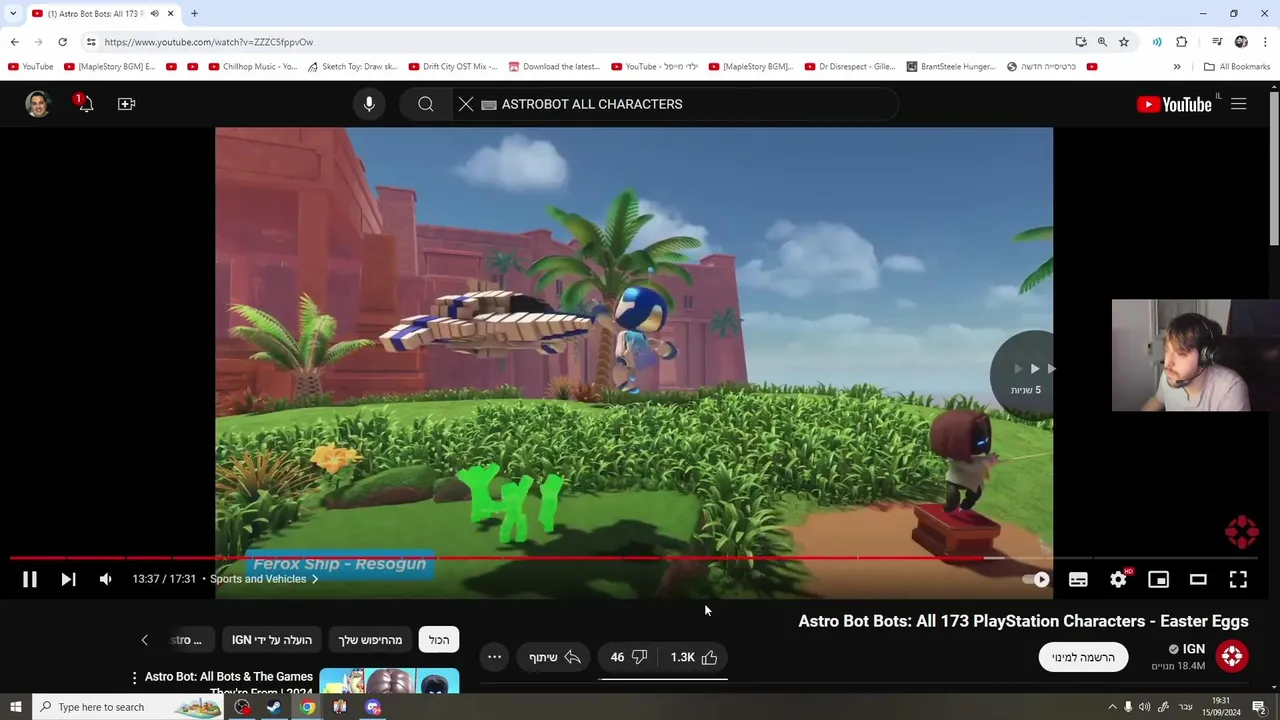
Task: Click the Share (שיתוף) button
Action: (x=555, y=657)
